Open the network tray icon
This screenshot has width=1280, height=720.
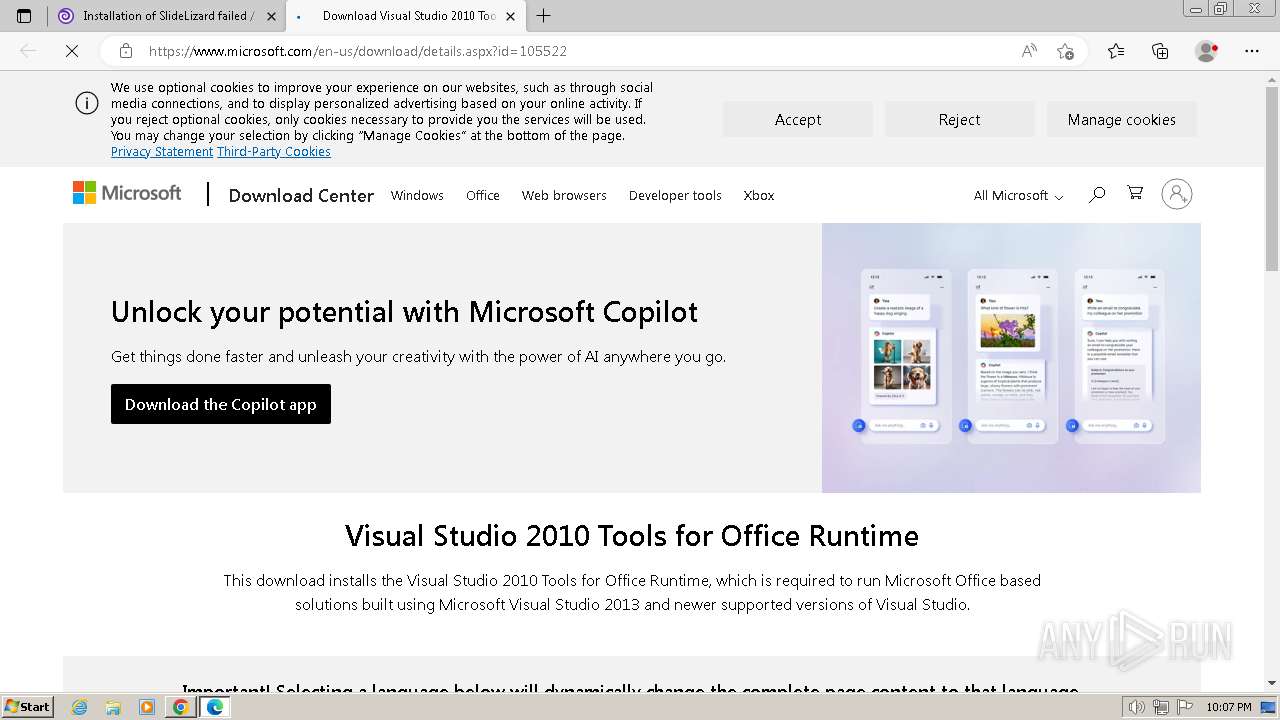click(1161, 707)
